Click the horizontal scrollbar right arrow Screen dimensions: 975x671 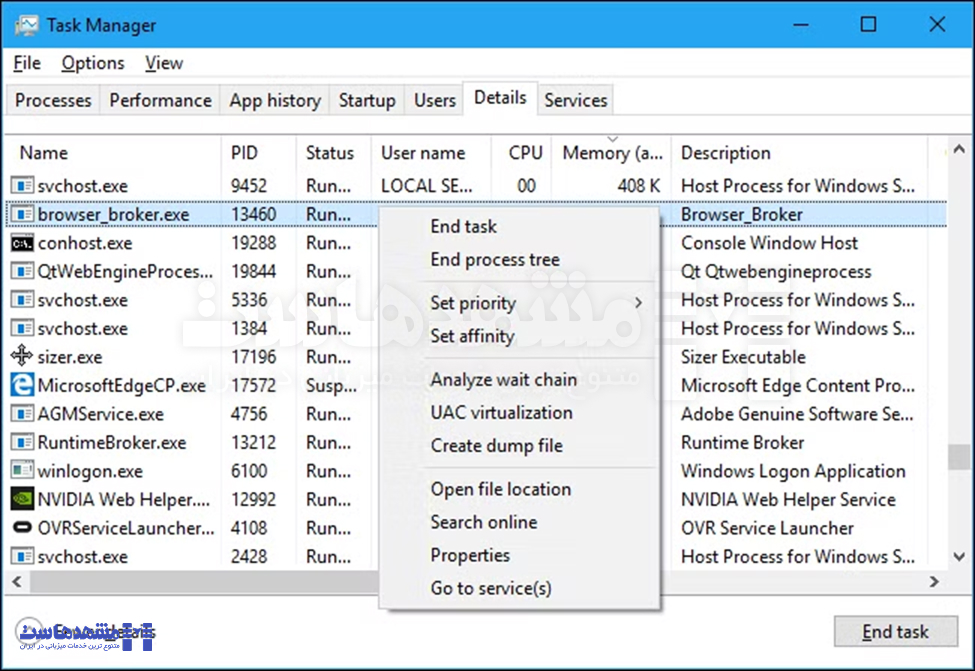(934, 581)
